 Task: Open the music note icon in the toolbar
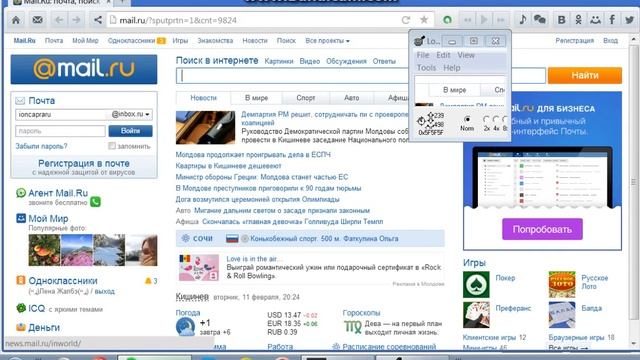pos(523,20)
